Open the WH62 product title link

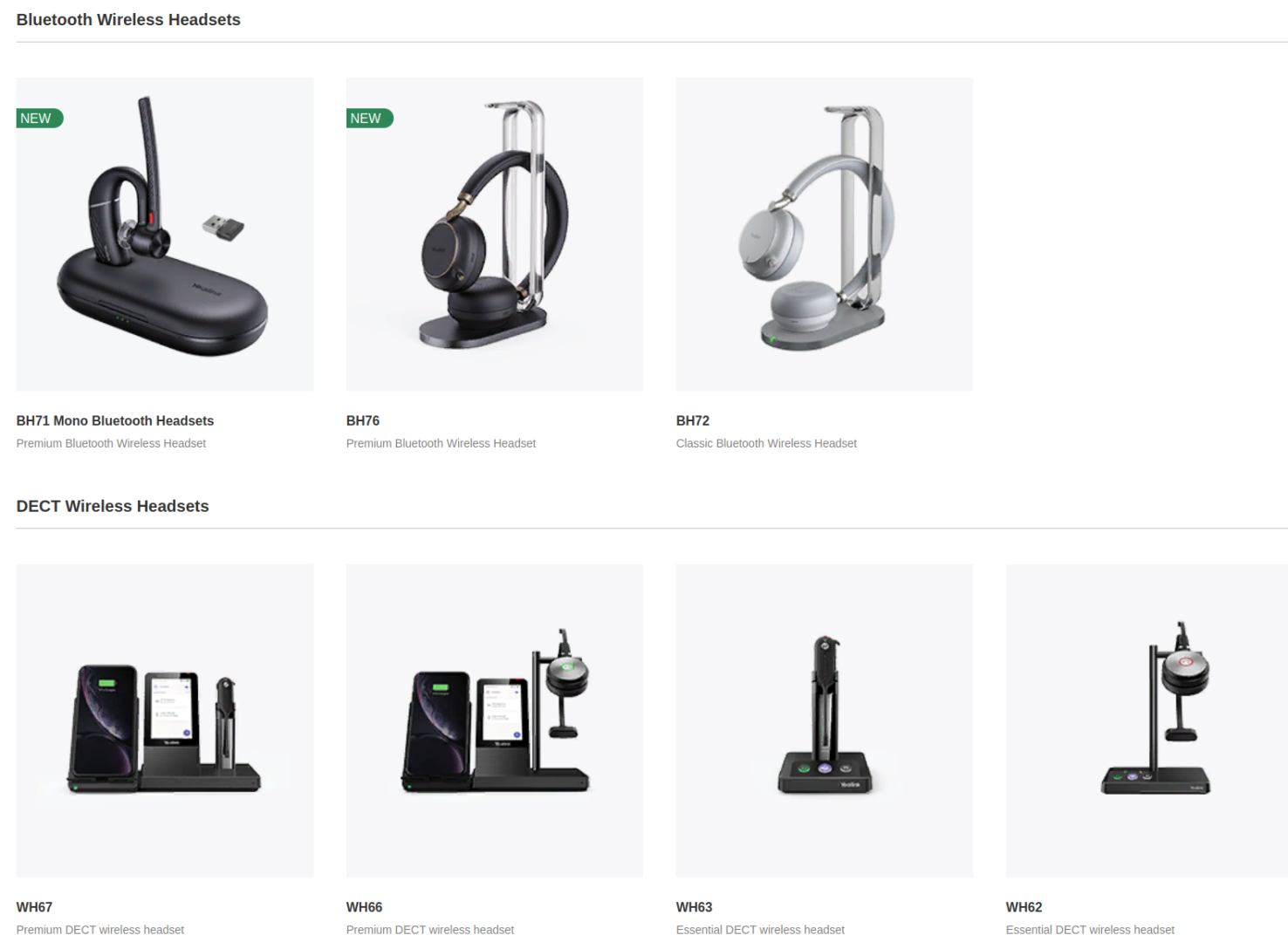1024,907
